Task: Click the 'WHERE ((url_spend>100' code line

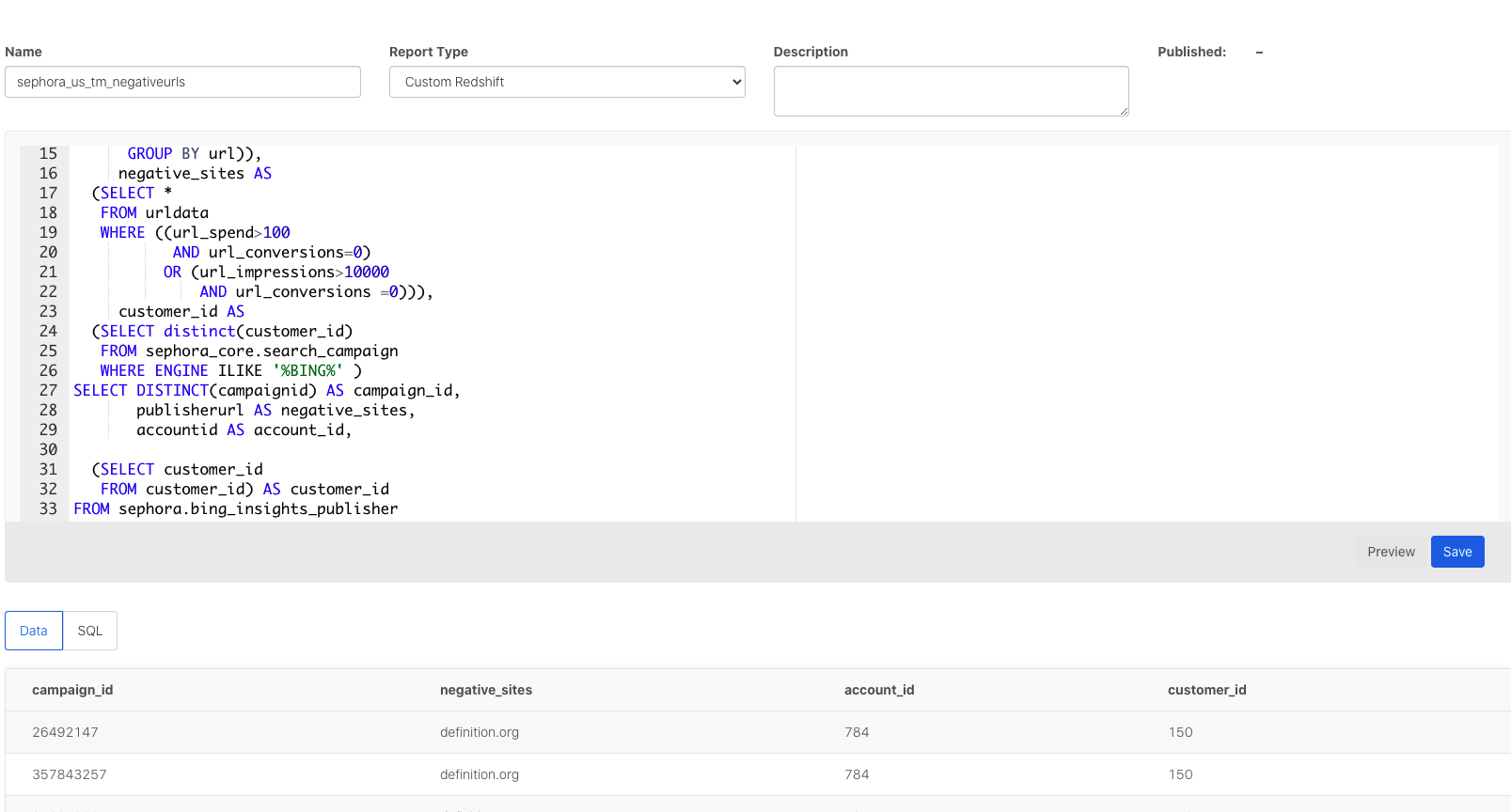Action: (196, 232)
